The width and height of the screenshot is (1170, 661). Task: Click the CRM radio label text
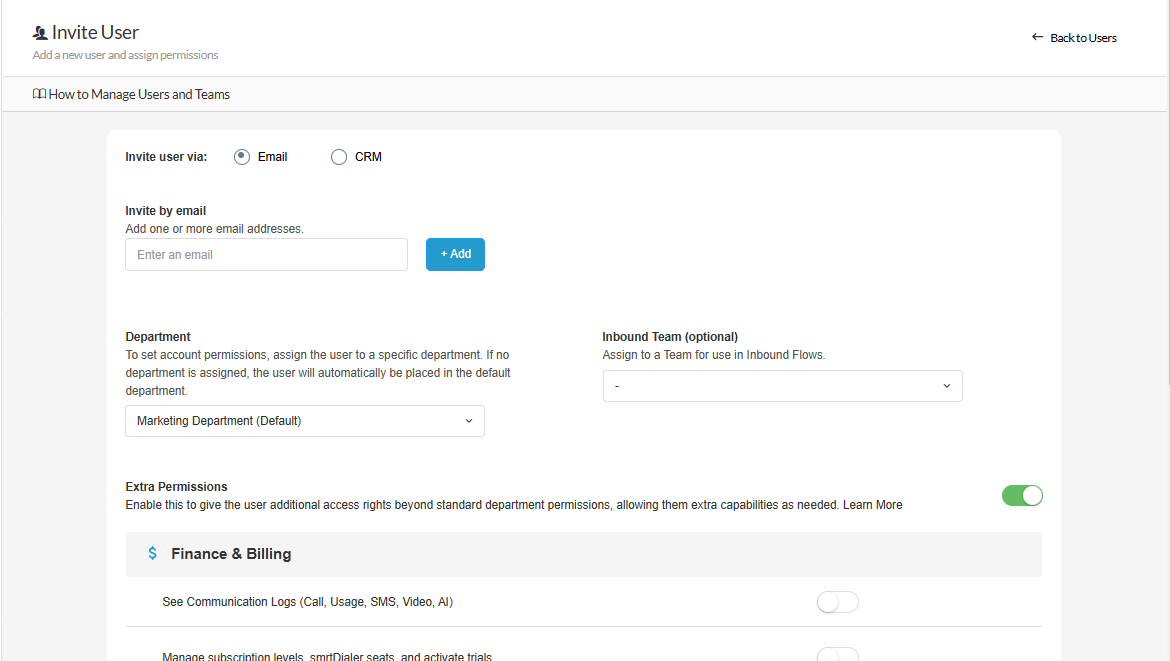pyautogui.click(x=368, y=157)
